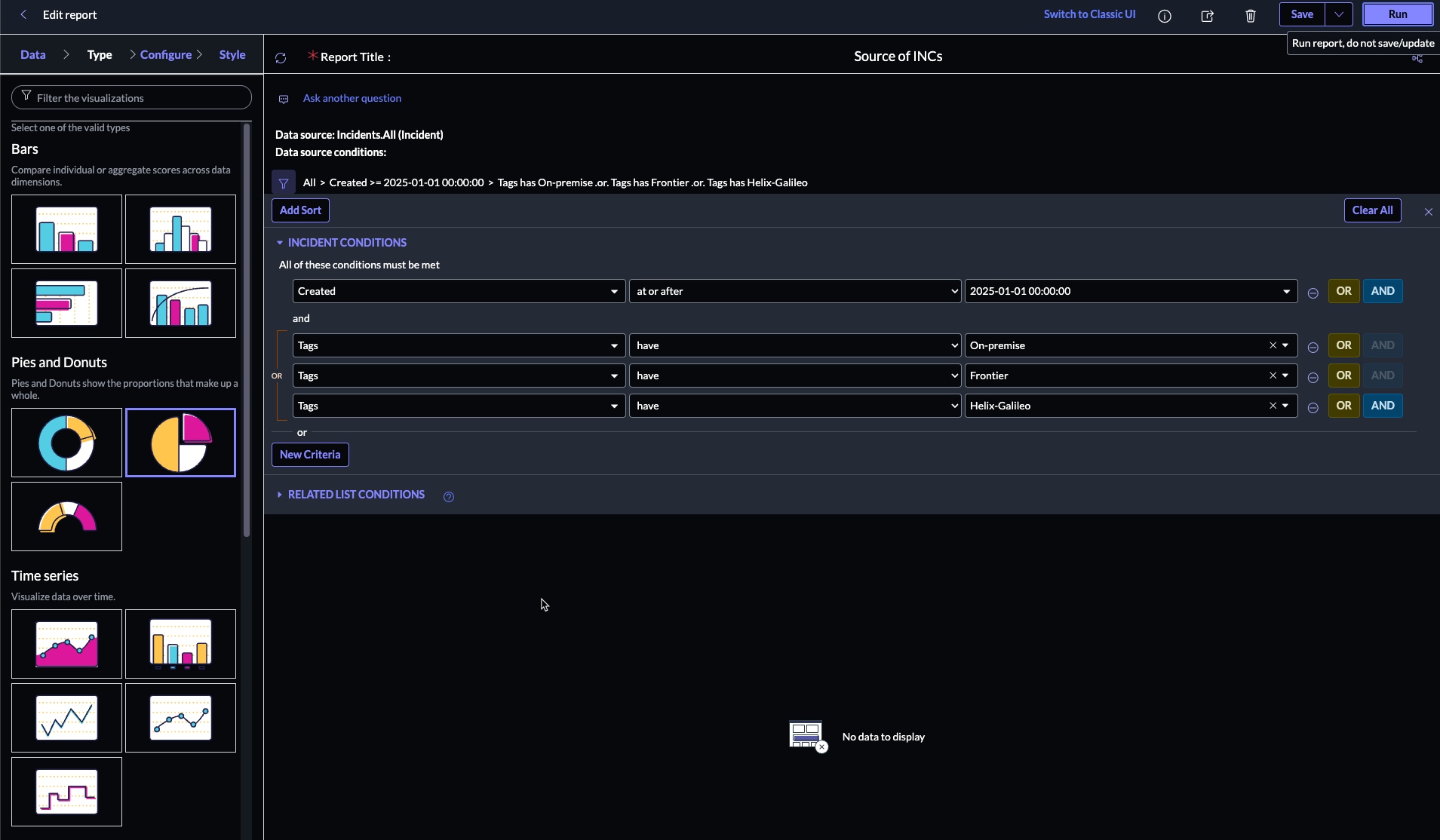
Task: Select the donut chart visualization
Action: click(66, 443)
